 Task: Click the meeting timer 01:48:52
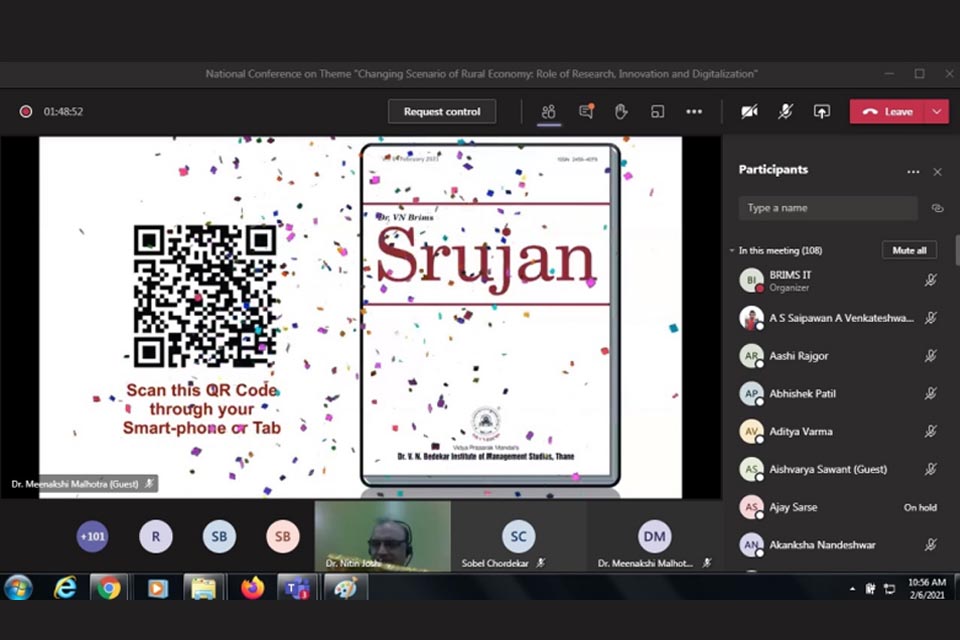coord(63,111)
